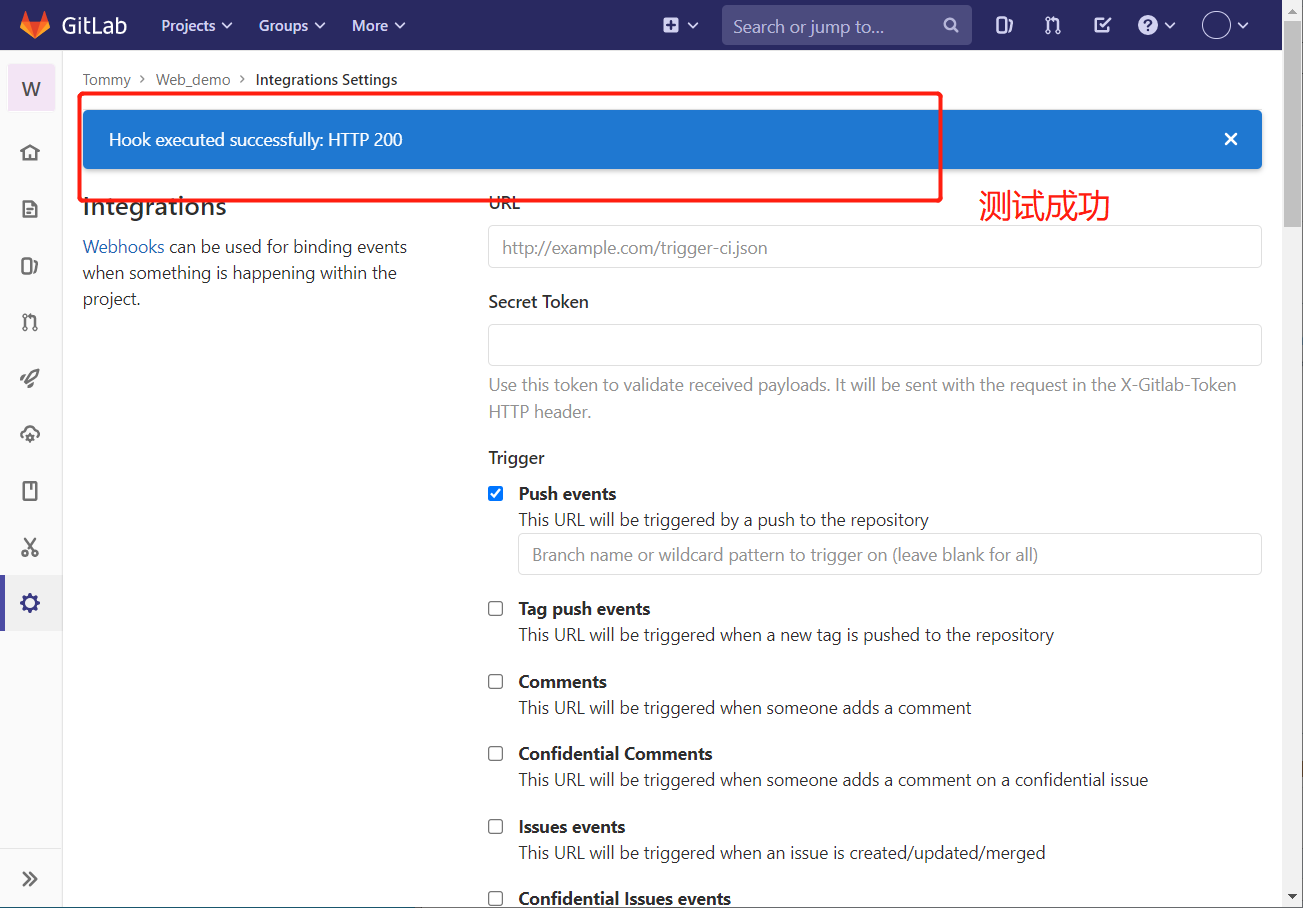Screen dimensions: 1303x908
Task: Click the Tag push events label
Action: click(584, 609)
